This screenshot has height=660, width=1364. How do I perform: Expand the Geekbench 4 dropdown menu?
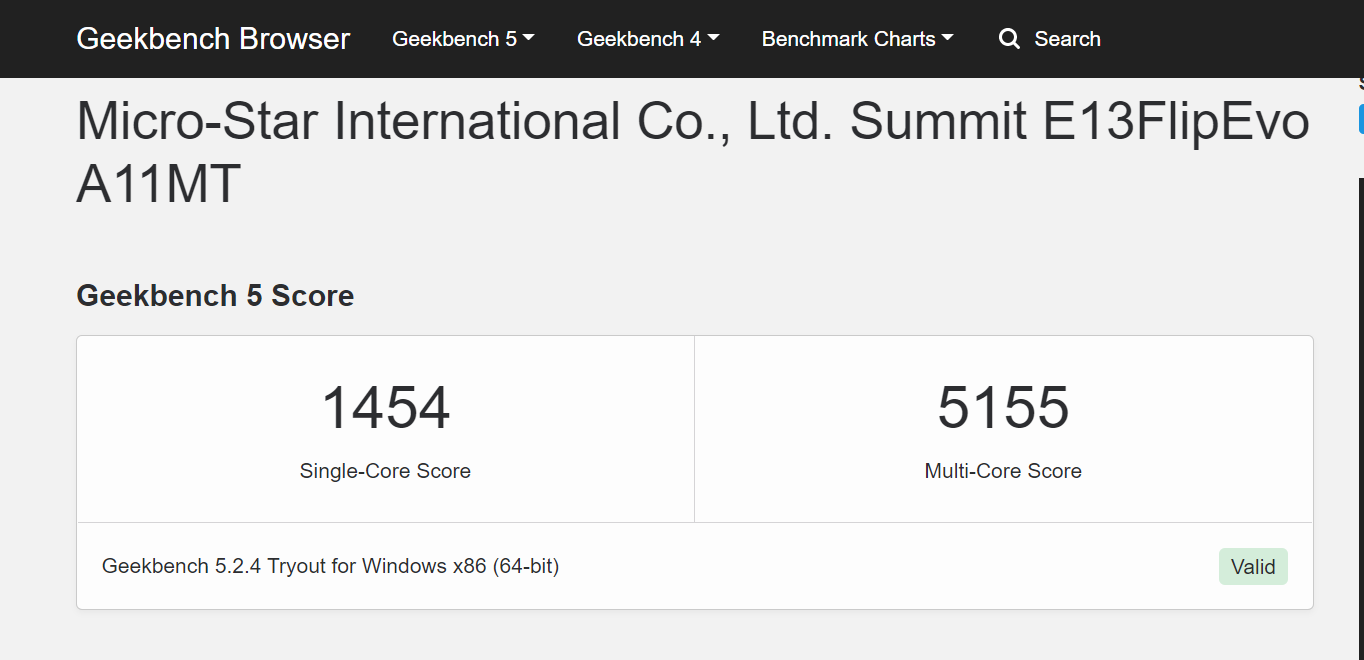click(x=648, y=39)
